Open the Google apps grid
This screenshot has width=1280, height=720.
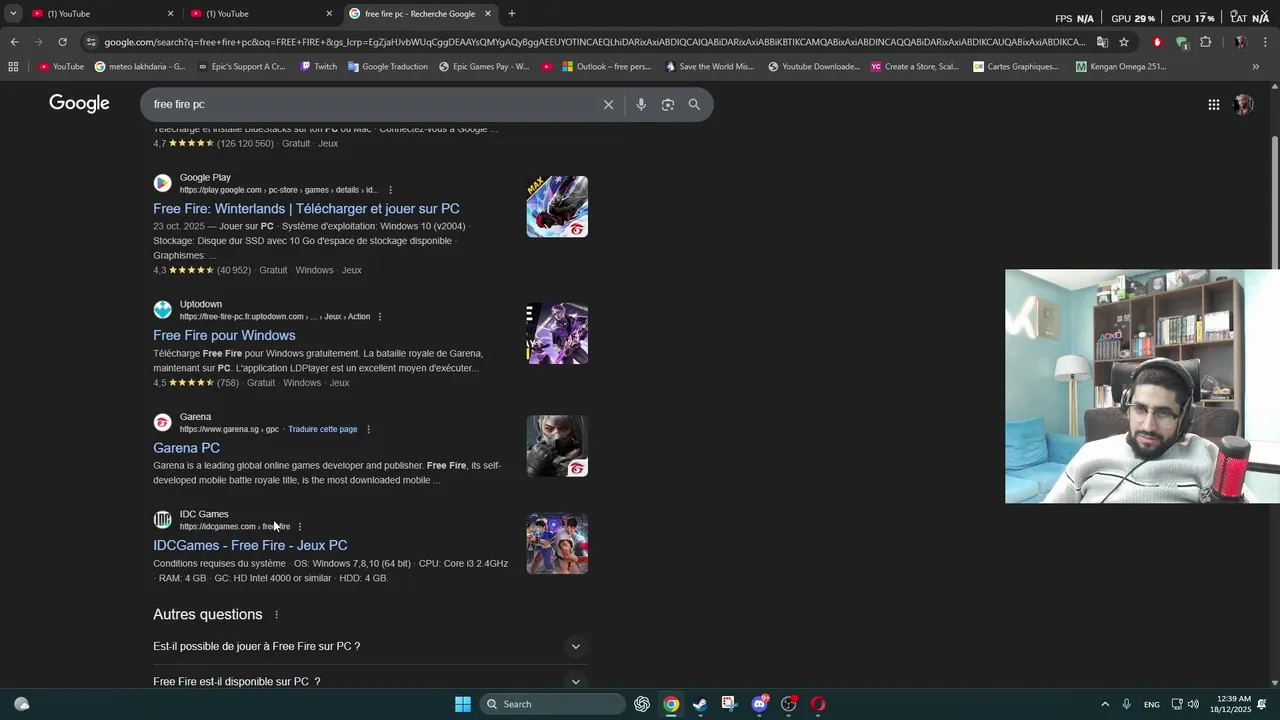coord(1213,104)
